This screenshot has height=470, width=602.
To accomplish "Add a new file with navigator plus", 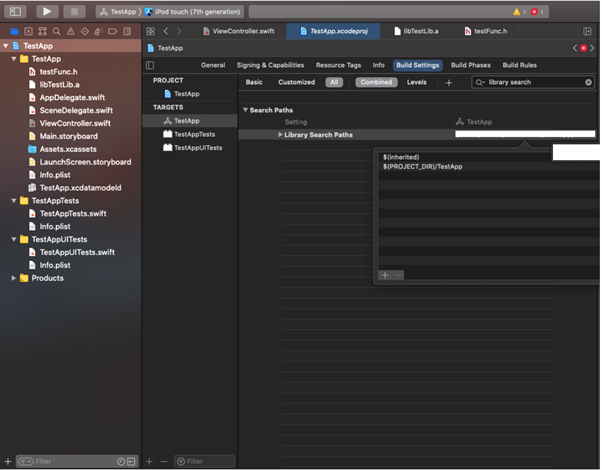I will [x=8, y=461].
